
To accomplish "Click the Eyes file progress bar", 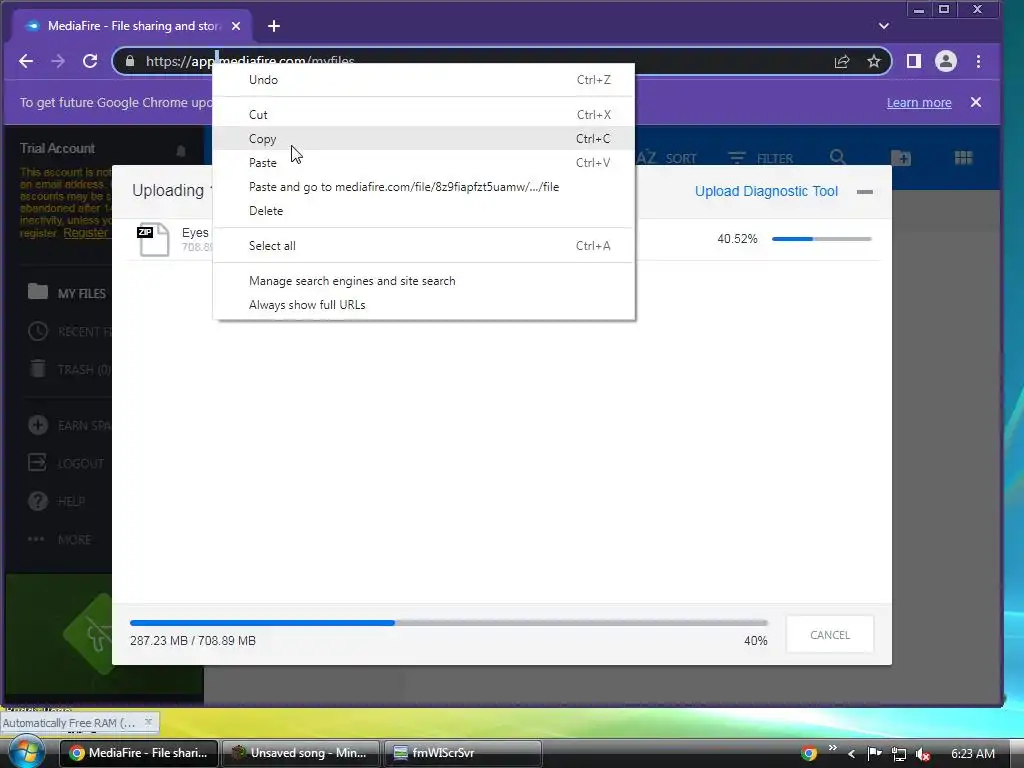I will point(822,239).
